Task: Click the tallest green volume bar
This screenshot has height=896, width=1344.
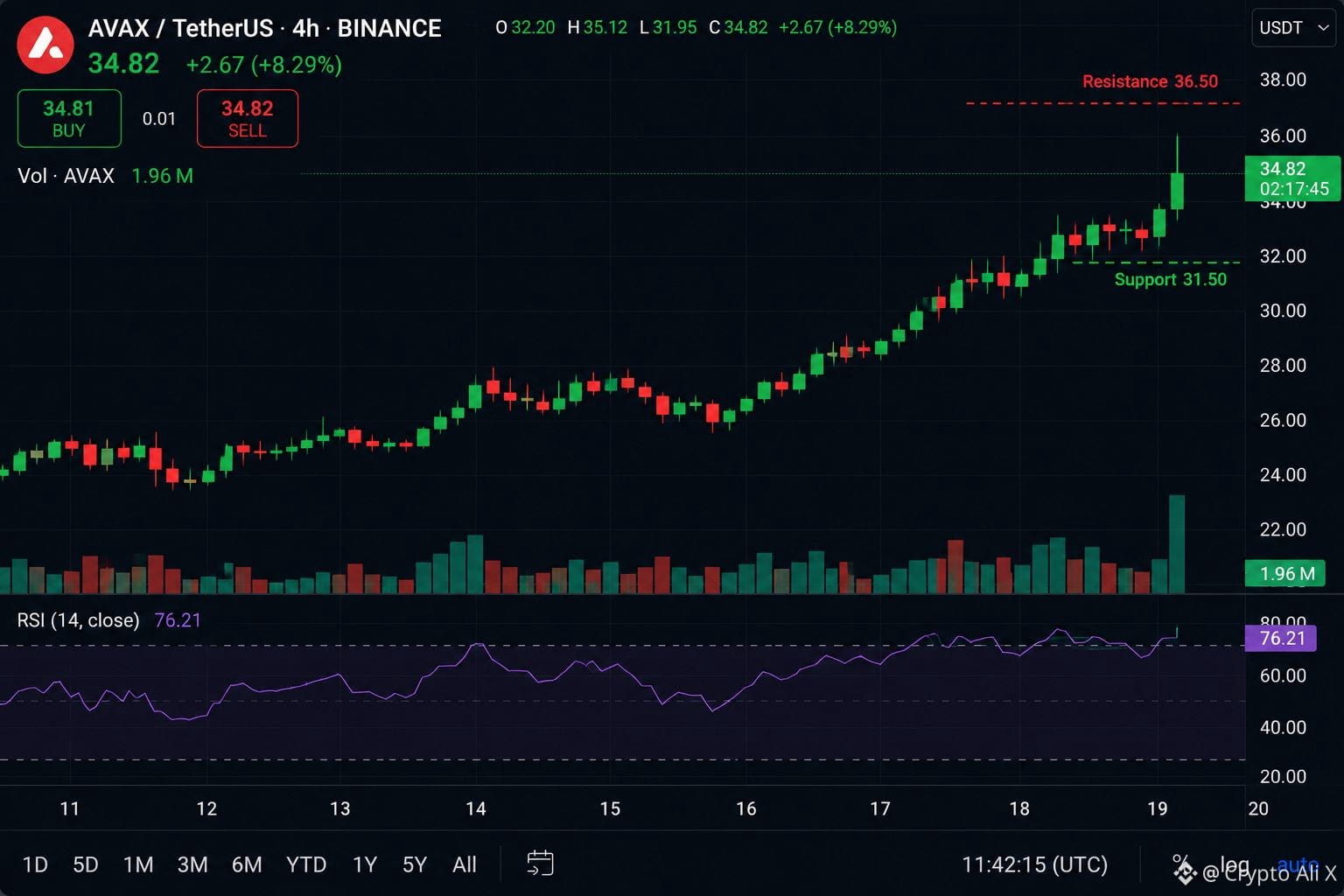Action: coord(1177,544)
